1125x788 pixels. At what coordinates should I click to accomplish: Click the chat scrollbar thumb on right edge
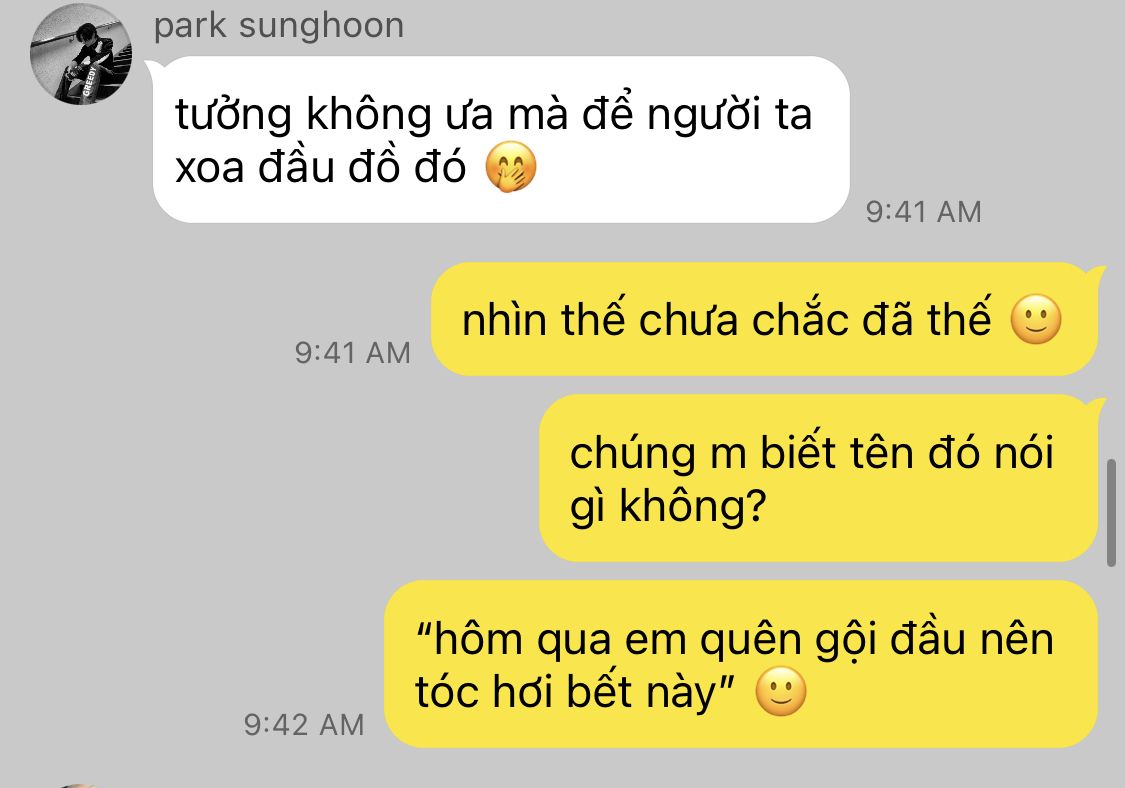[x=1111, y=512]
